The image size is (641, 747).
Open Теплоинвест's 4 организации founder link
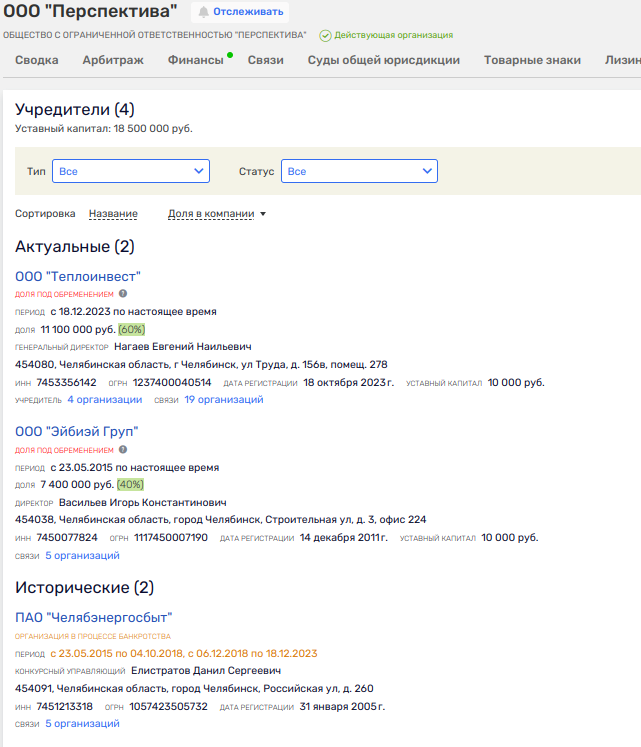pyautogui.click(x=104, y=400)
